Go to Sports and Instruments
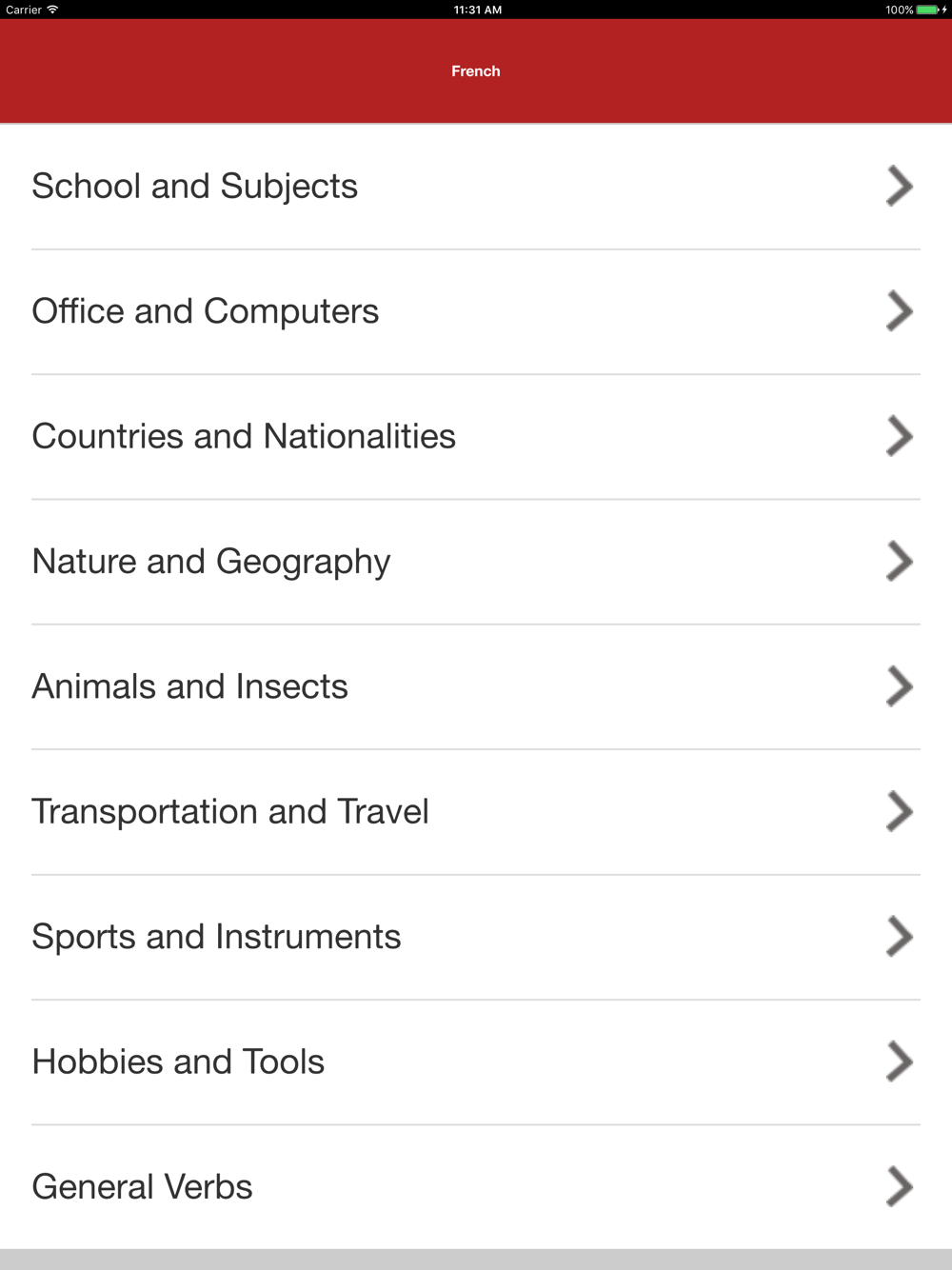Screen dimensions: 952x1270 click(217, 937)
